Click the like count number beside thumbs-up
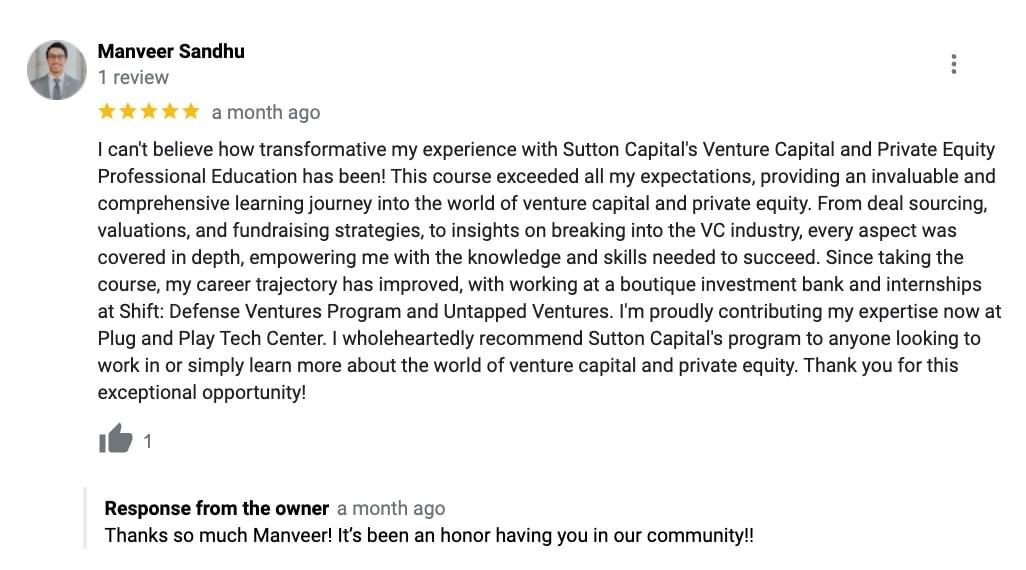This screenshot has height=570, width=1026. coord(148,442)
